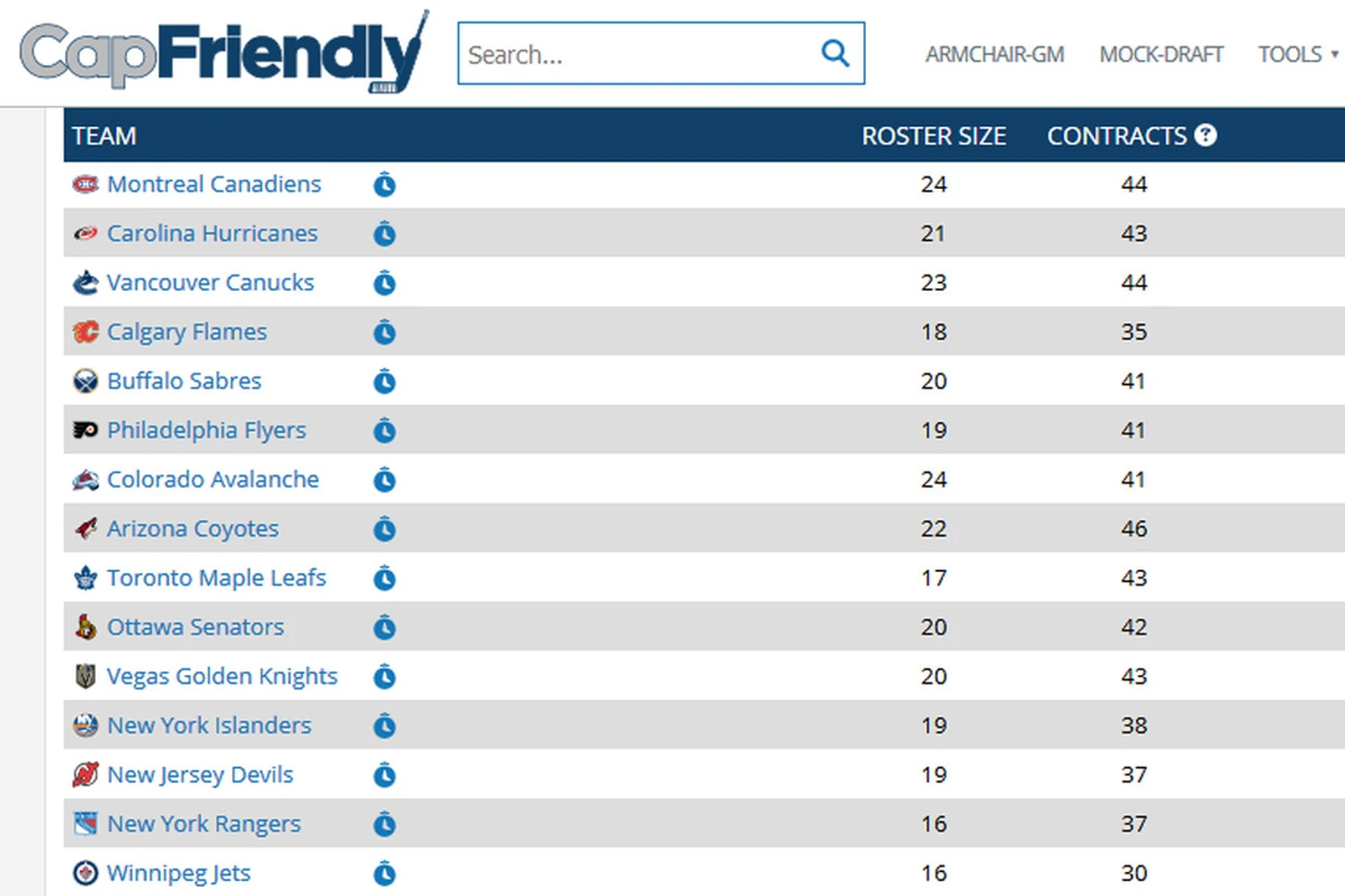Open the New Jersey Devils team link
The width and height of the screenshot is (1345, 896).
200,774
